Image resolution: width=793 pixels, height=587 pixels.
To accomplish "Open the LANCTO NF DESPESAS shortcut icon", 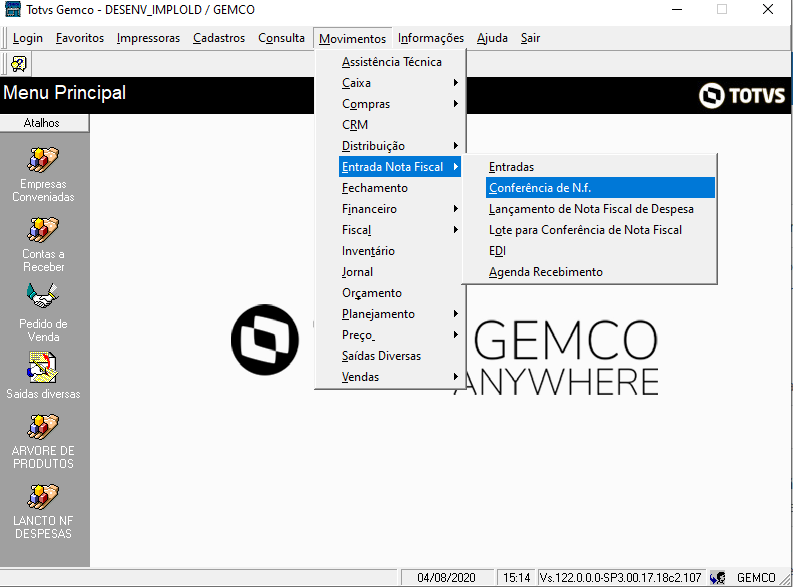I will coord(43,496).
